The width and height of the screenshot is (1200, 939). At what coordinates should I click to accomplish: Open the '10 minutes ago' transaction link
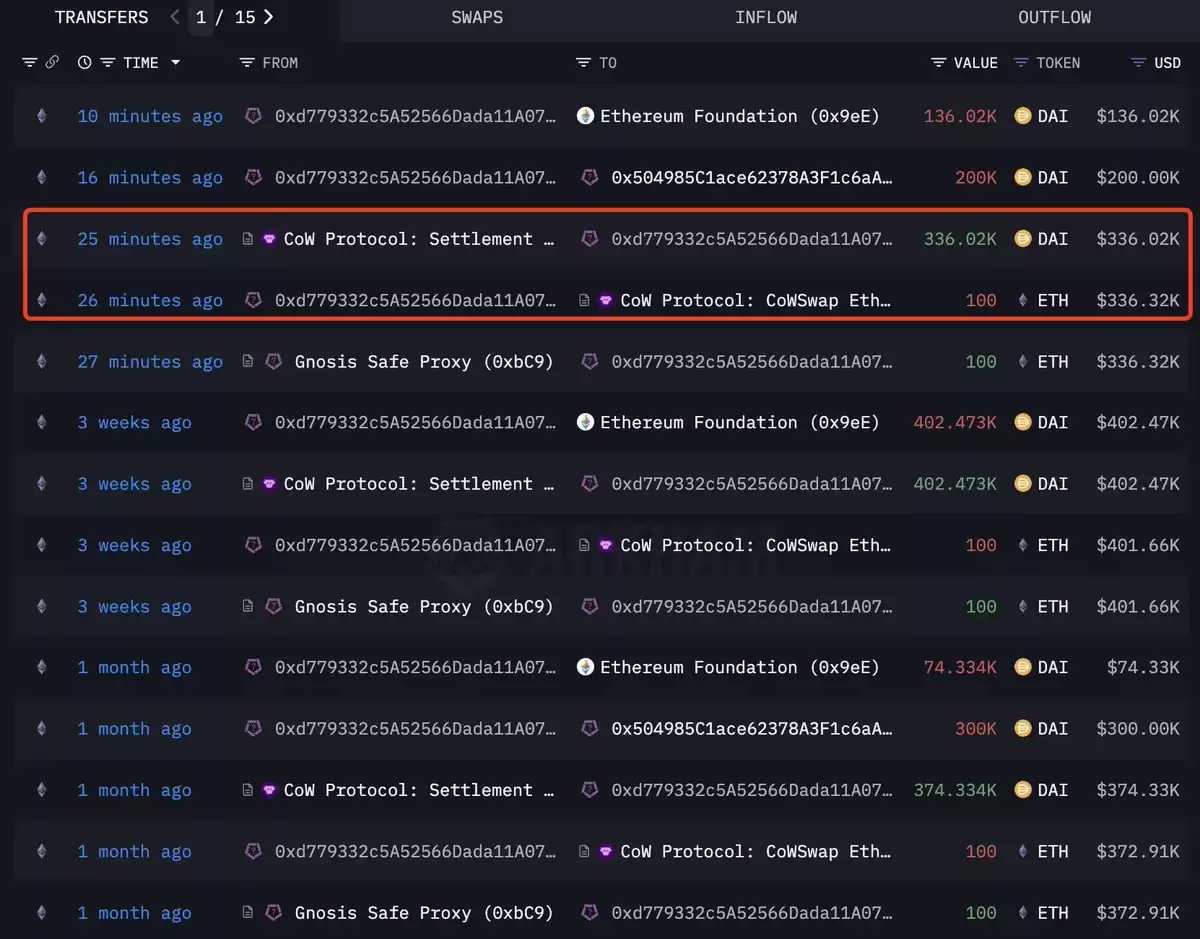(x=150, y=116)
